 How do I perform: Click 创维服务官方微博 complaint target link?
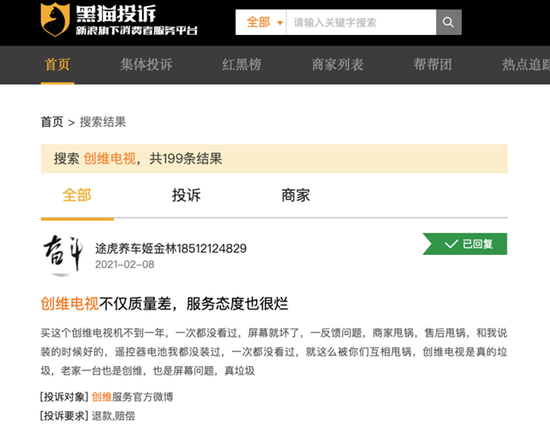[132, 397]
